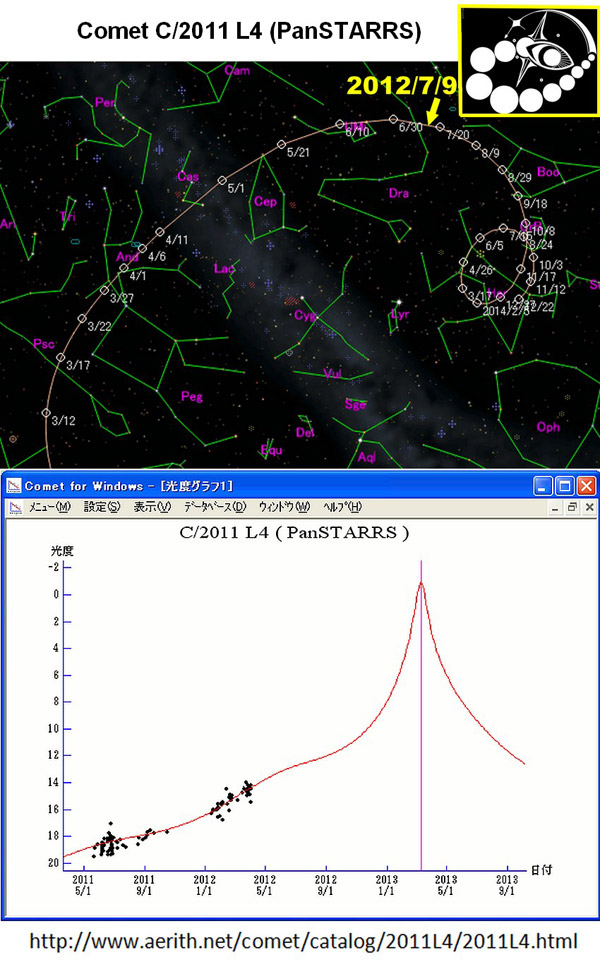The image size is (600, 962).
Task: Click the Comet for Windows title bar icon
Action: (13, 486)
